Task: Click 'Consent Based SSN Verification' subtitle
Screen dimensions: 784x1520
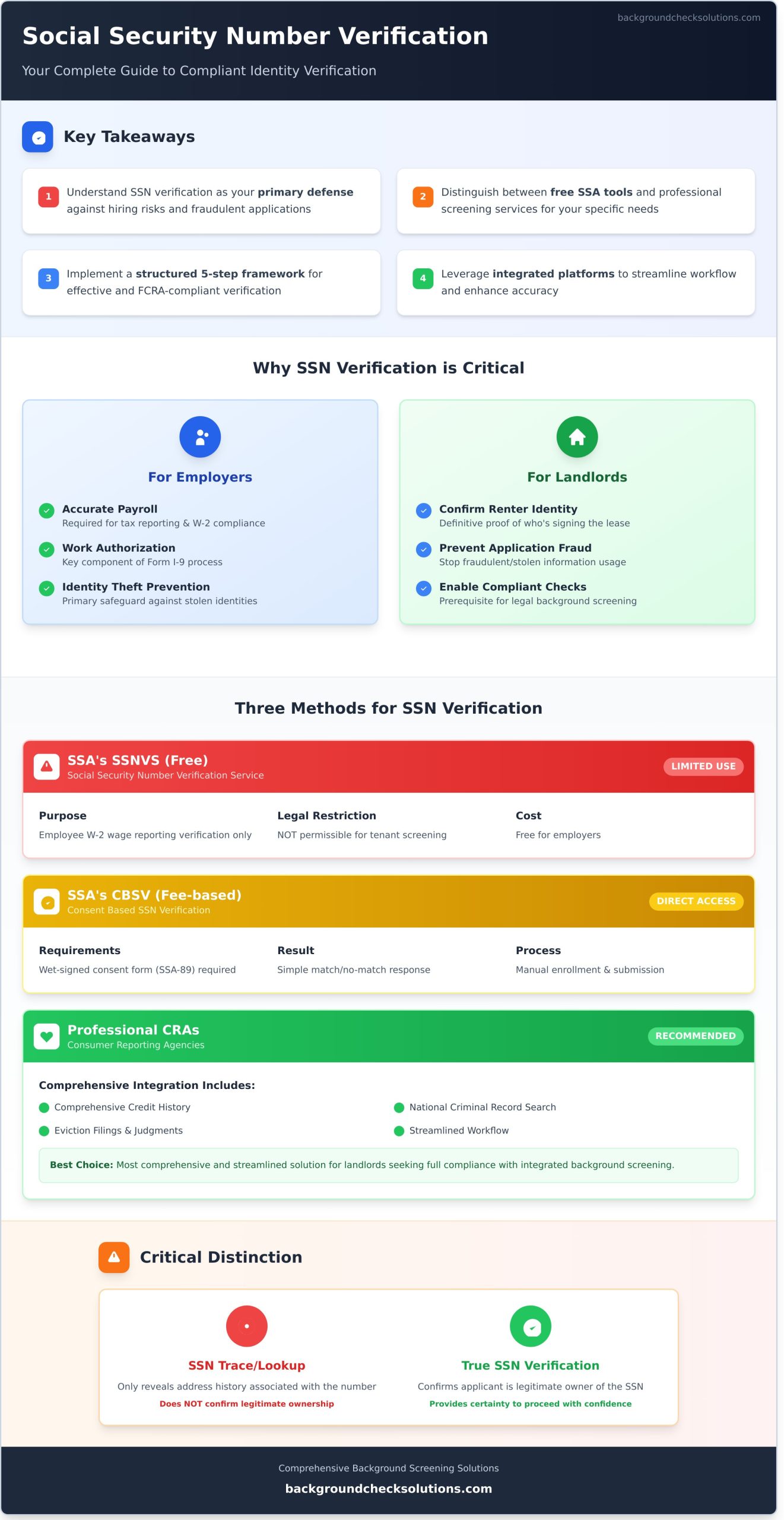Action: pyautogui.click(x=139, y=910)
